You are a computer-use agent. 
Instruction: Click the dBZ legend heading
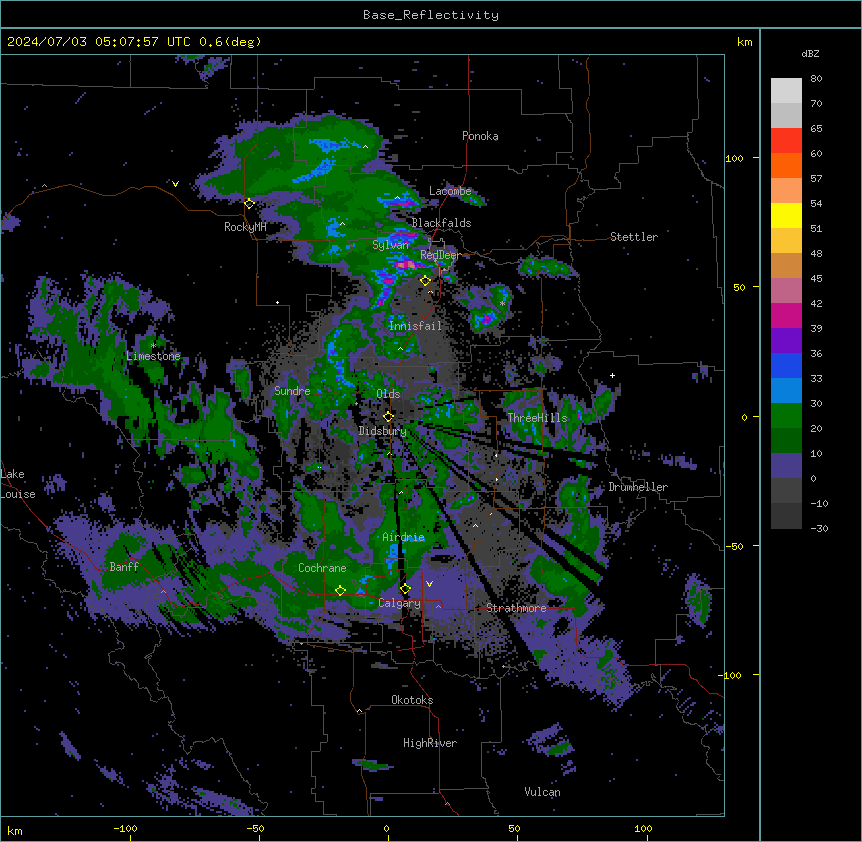(810, 53)
